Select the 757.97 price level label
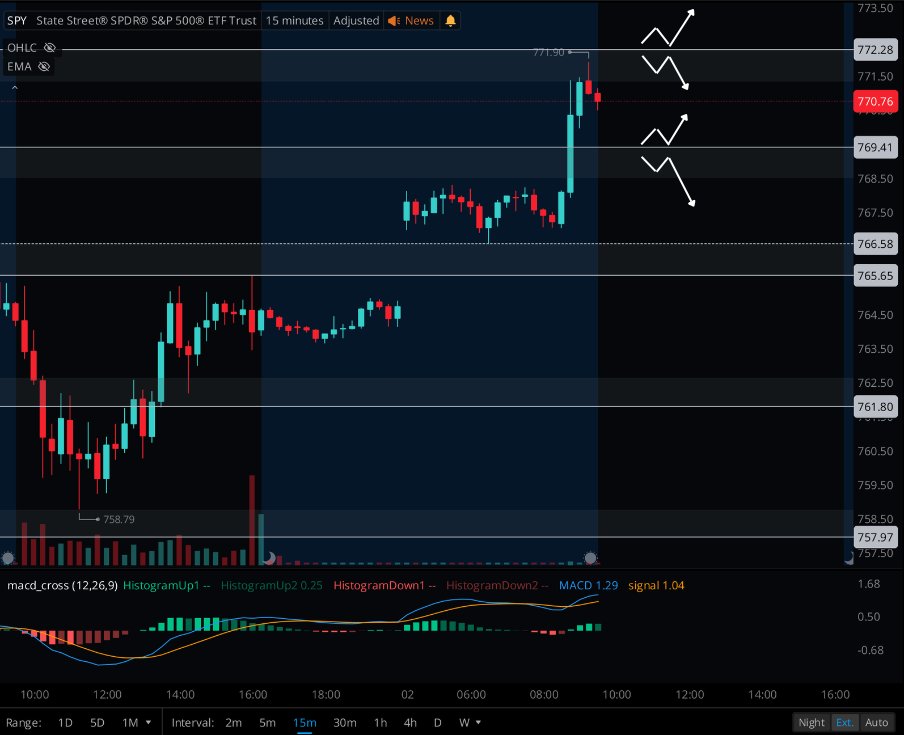Image resolution: width=904 pixels, height=735 pixels. (x=875, y=537)
